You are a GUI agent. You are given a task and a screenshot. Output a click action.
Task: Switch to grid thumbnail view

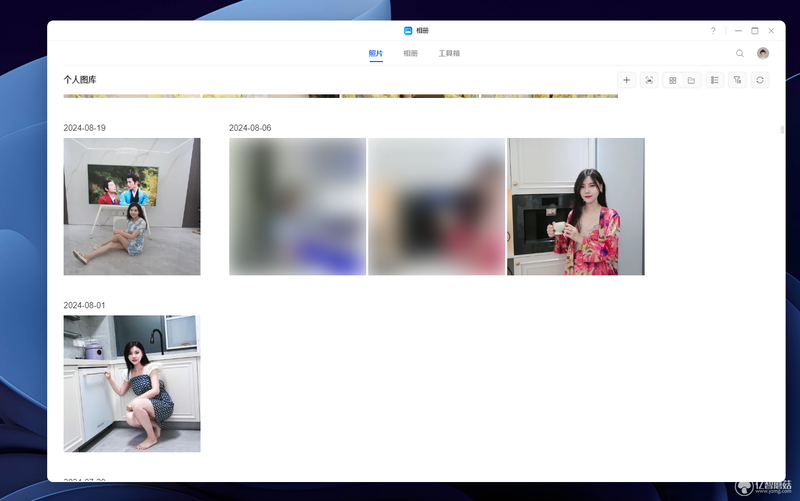[x=672, y=80]
